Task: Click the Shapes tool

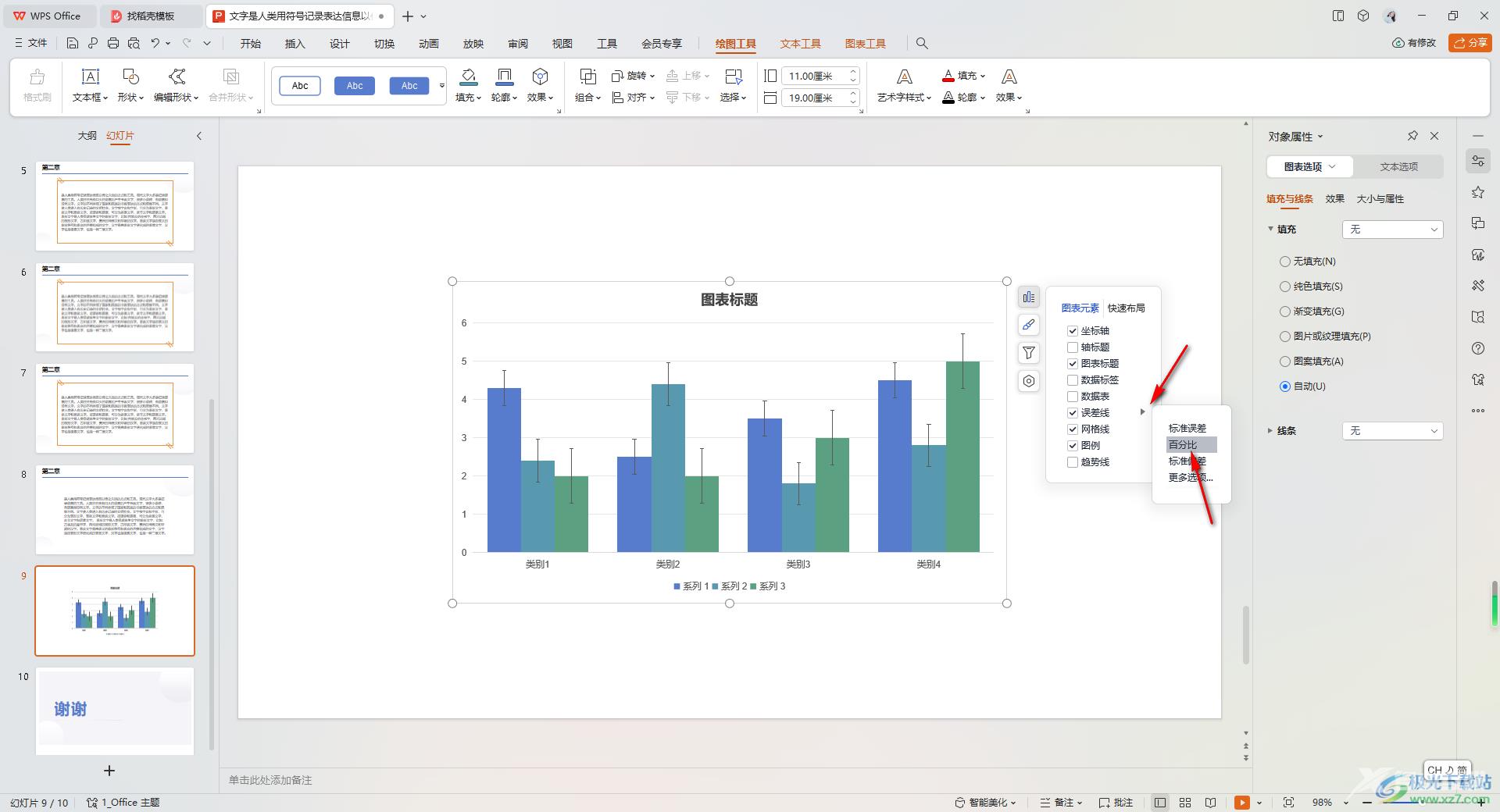Action: coord(130,85)
